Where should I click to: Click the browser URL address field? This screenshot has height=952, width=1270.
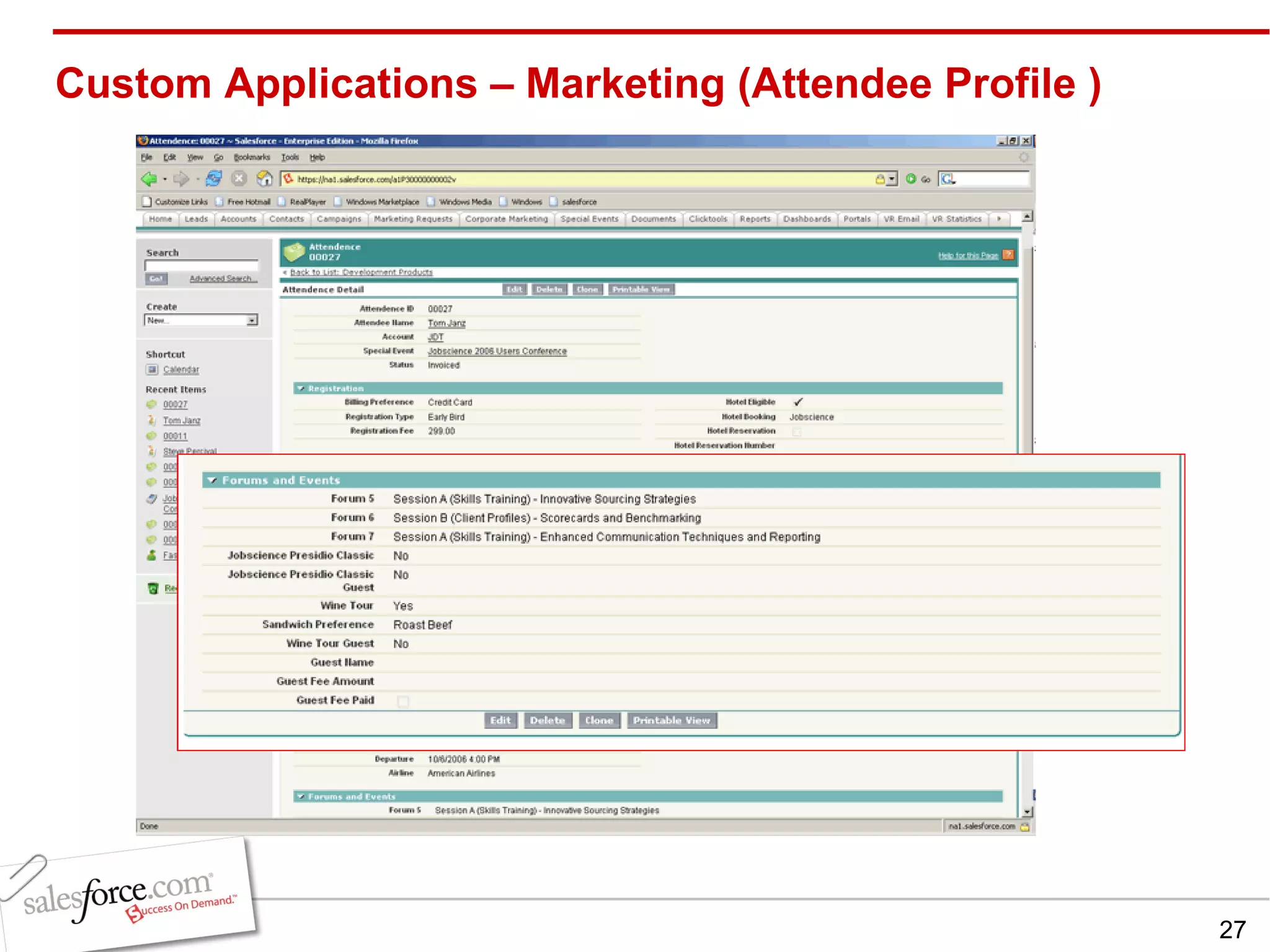coord(583,179)
